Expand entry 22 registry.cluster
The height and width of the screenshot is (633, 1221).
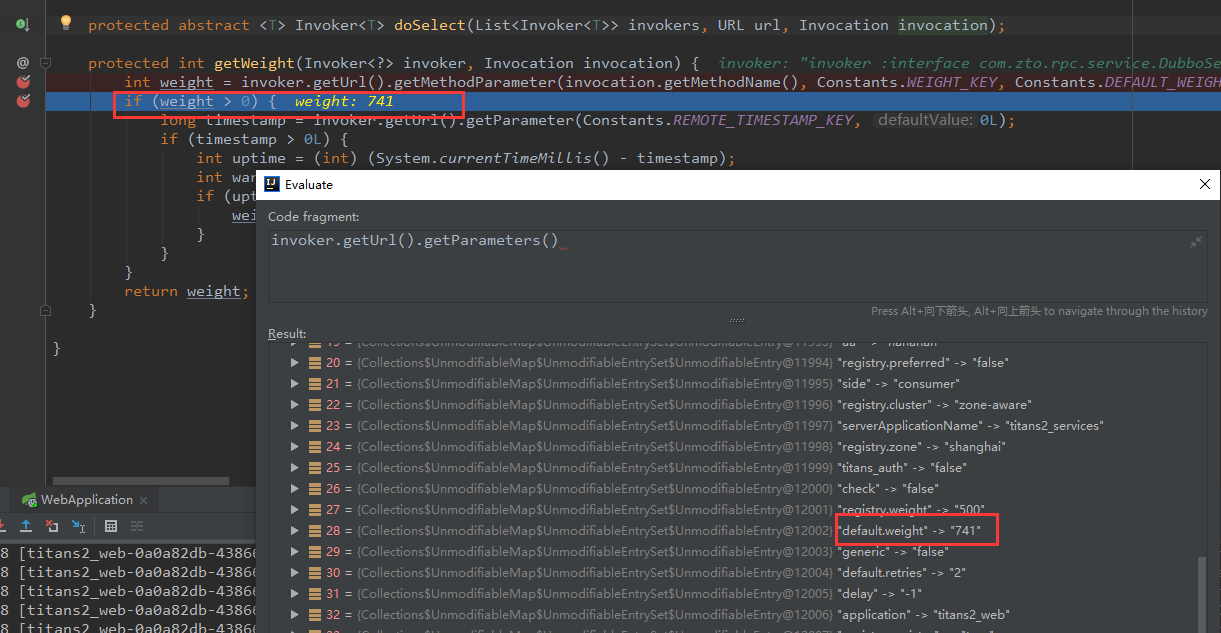tap(295, 405)
